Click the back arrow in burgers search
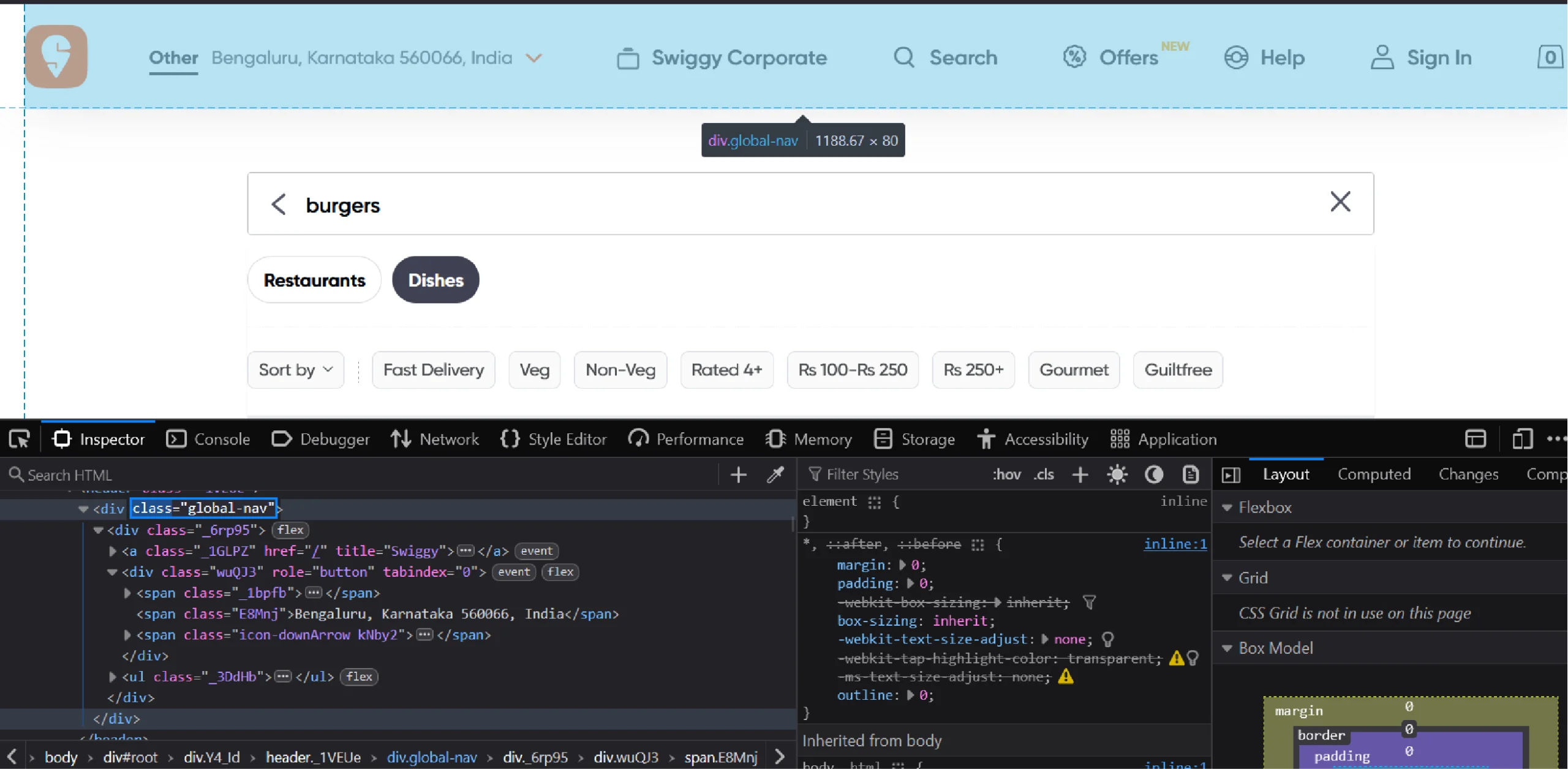1568x769 pixels. (279, 204)
